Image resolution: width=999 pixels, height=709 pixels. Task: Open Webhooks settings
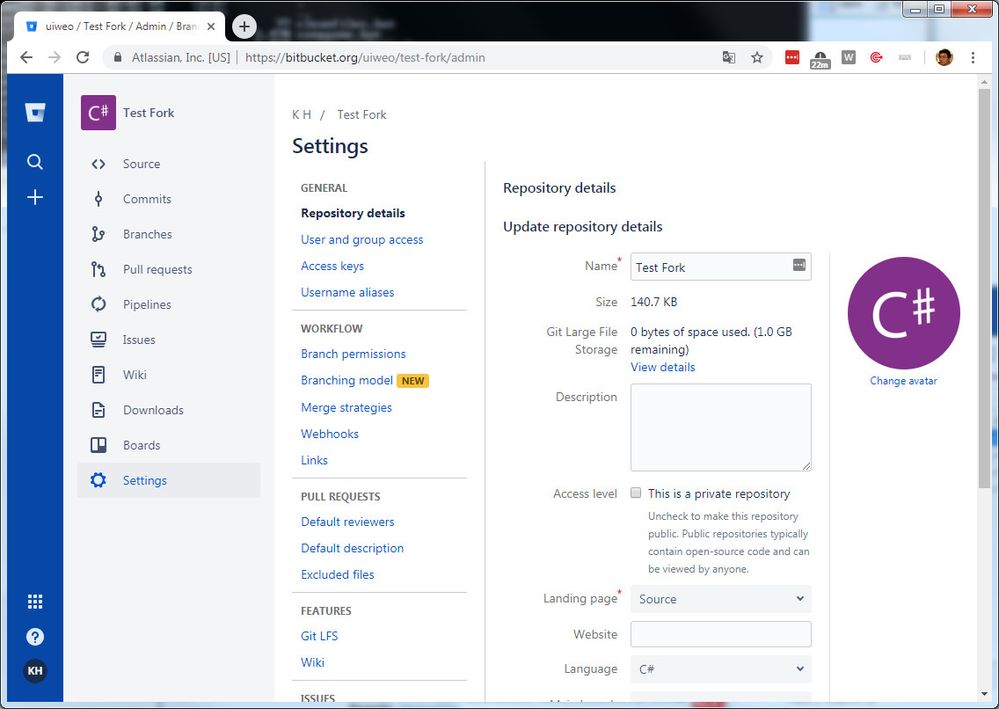click(329, 434)
